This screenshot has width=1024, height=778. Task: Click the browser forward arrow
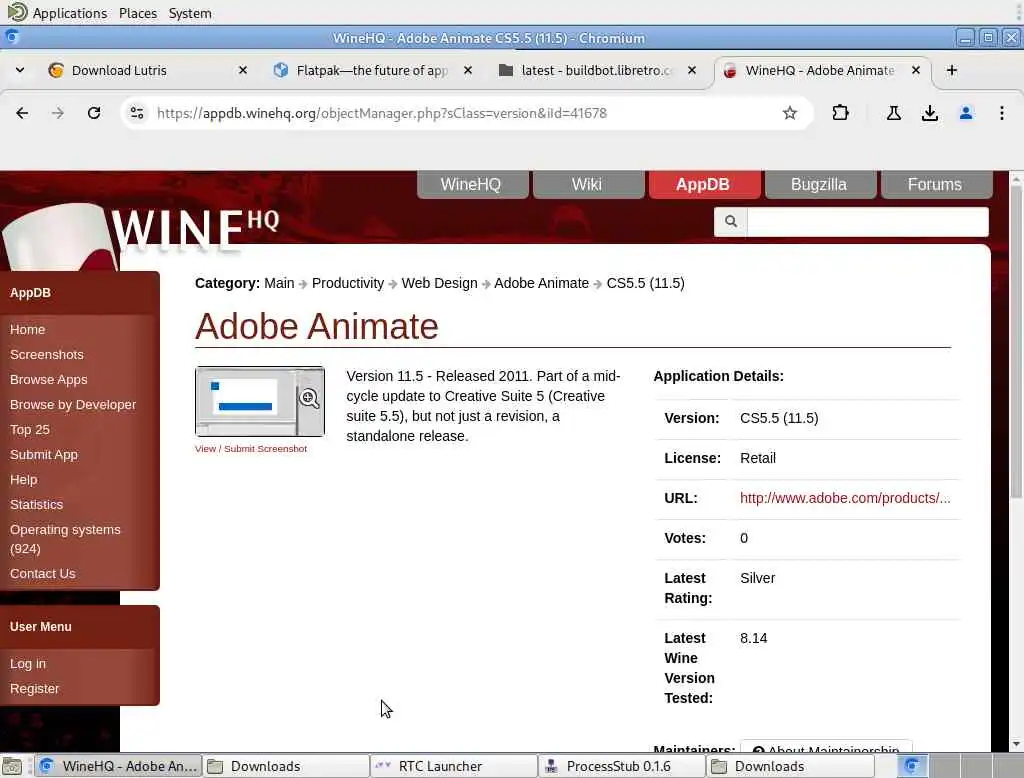pyautogui.click(x=58, y=113)
